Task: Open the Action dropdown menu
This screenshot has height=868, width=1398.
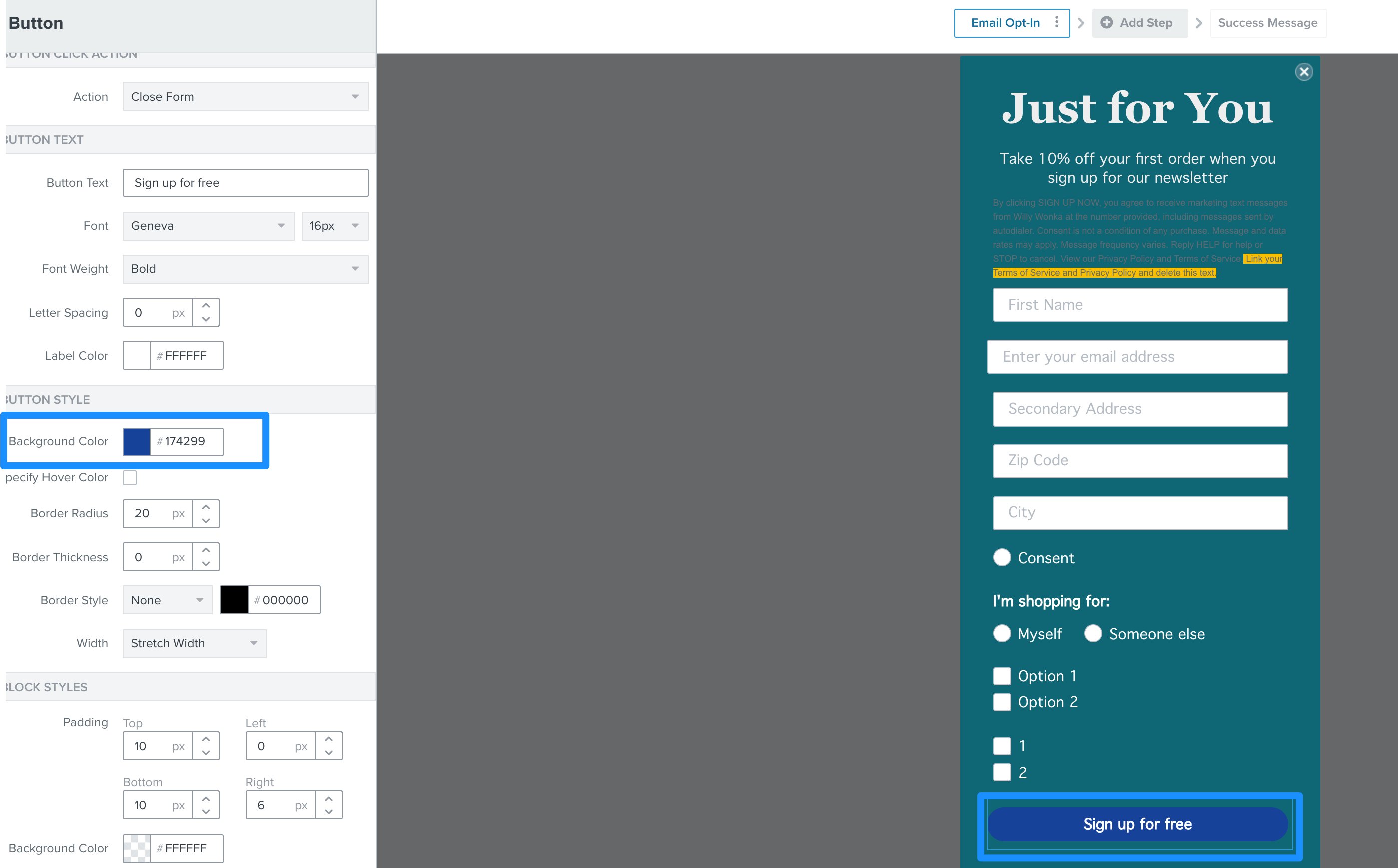Action: click(244, 97)
